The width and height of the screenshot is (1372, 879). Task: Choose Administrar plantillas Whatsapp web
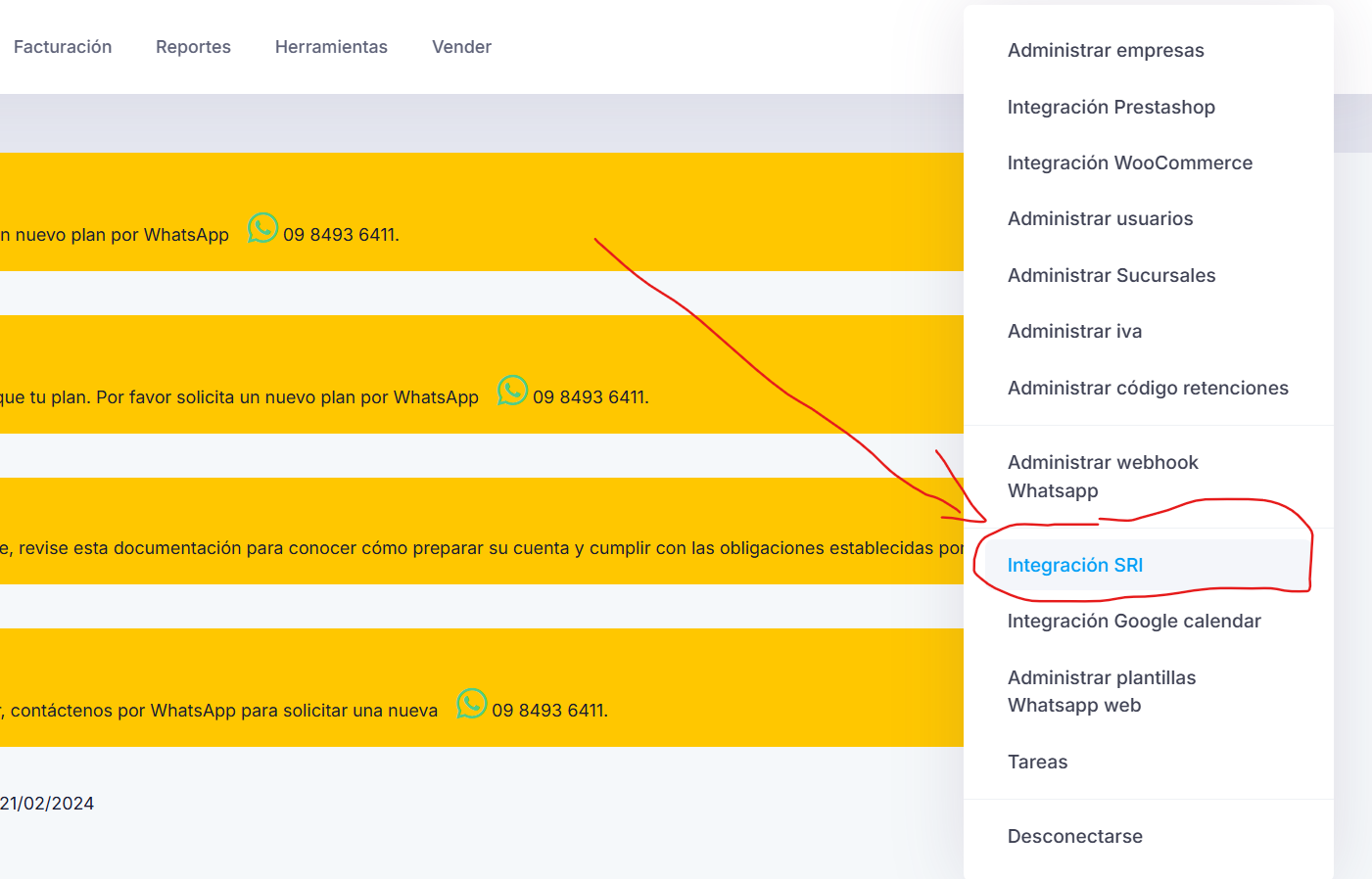[1101, 691]
